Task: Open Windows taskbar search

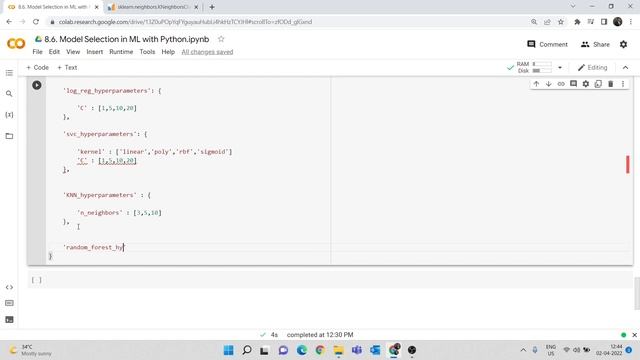Action: 247,350
